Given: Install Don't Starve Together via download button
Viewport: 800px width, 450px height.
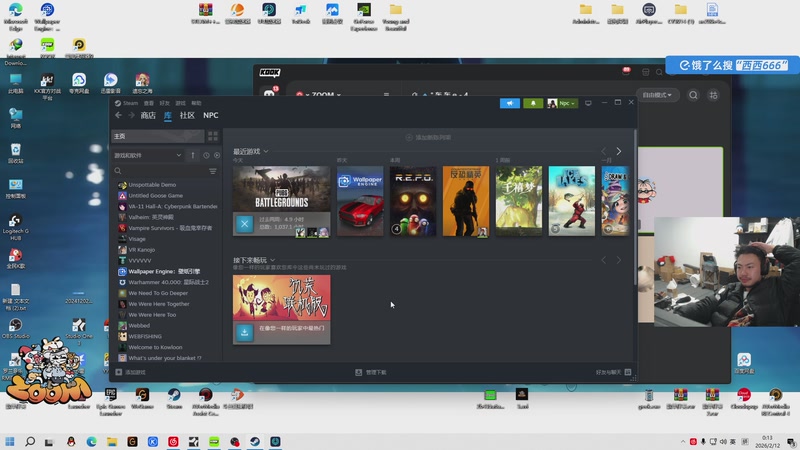Looking at the screenshot, I should (x=244, y=332).
